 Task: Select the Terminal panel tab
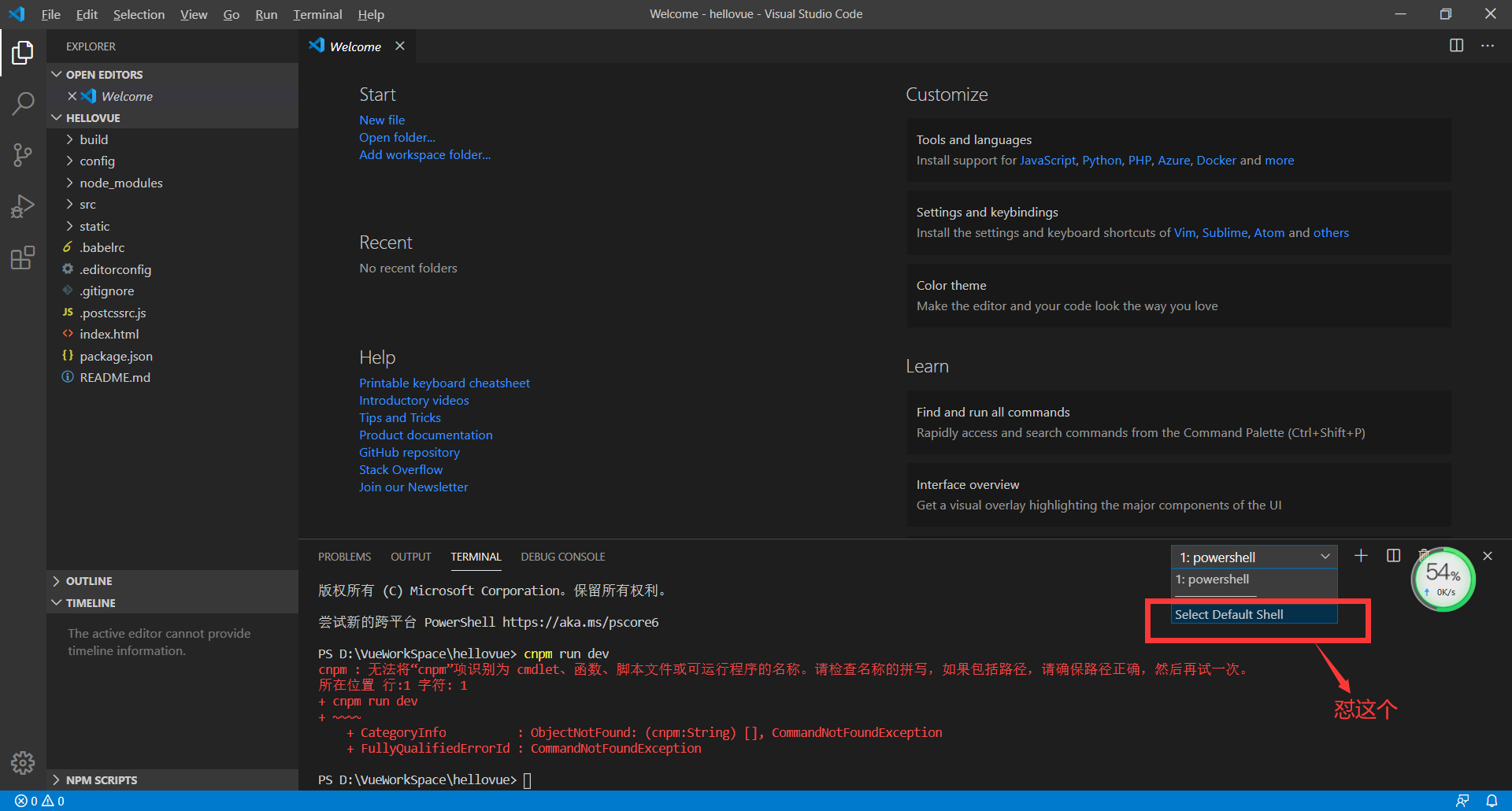(476, 557)
